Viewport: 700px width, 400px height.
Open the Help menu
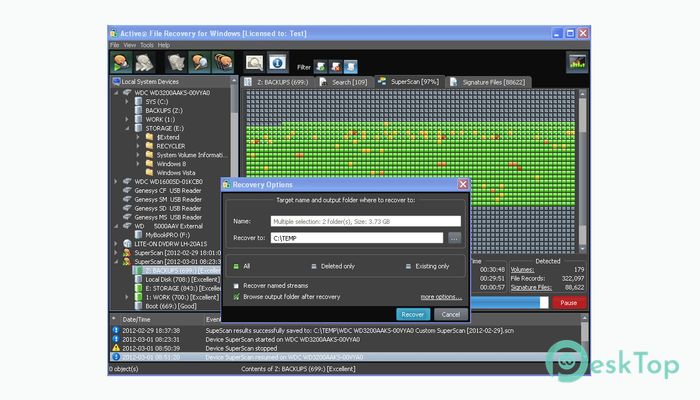click(x=163, y=45)
